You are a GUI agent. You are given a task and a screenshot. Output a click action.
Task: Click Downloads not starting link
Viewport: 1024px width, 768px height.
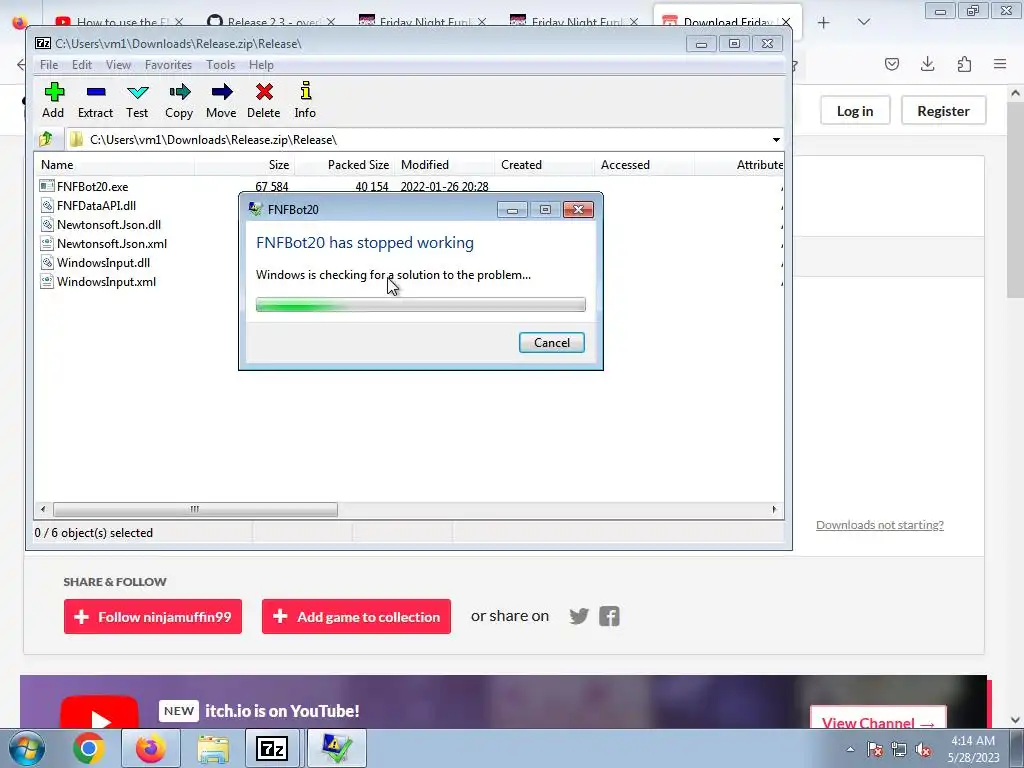point(880,525)
